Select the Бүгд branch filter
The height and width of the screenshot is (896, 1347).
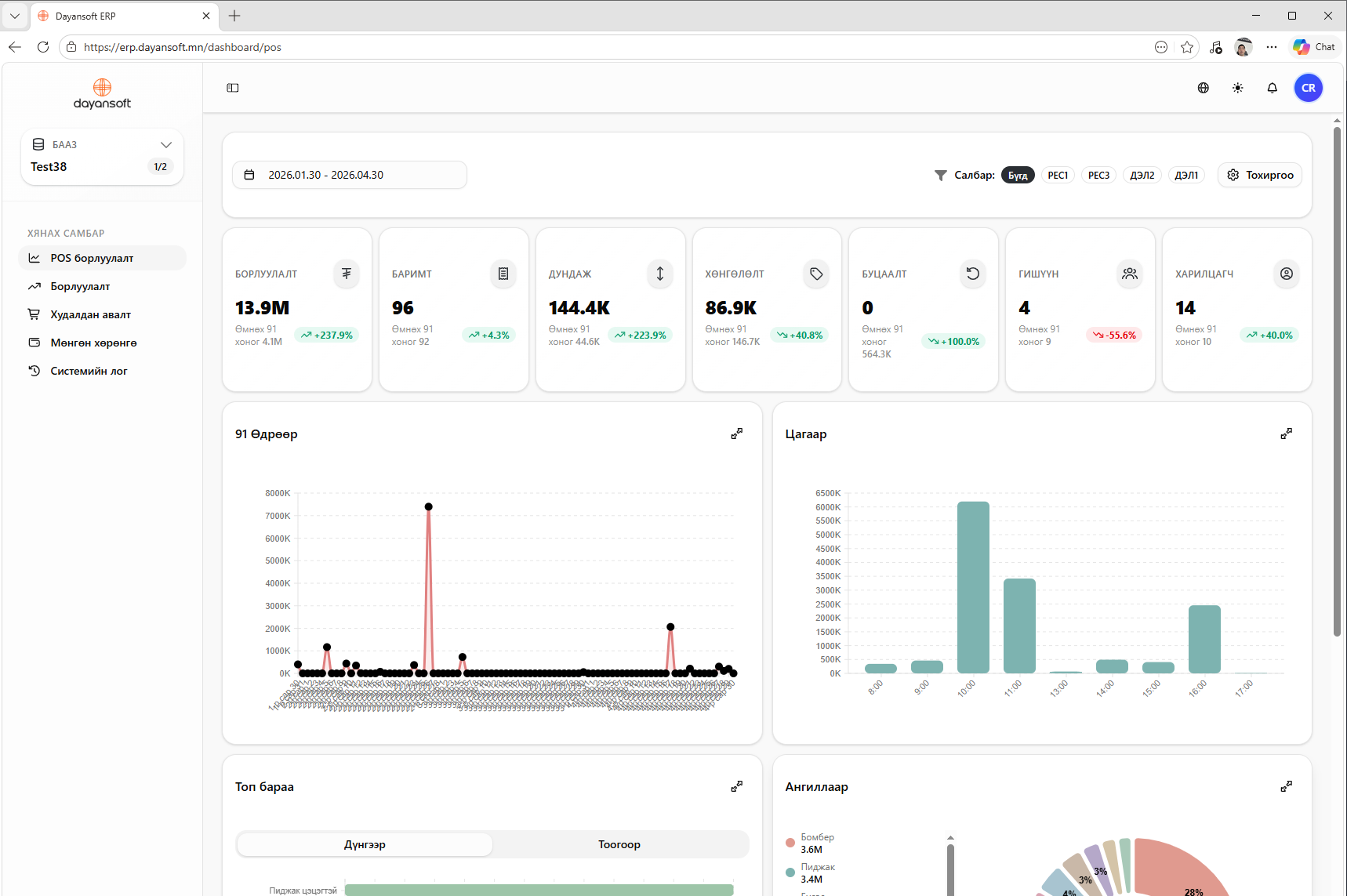point(1018,175)
